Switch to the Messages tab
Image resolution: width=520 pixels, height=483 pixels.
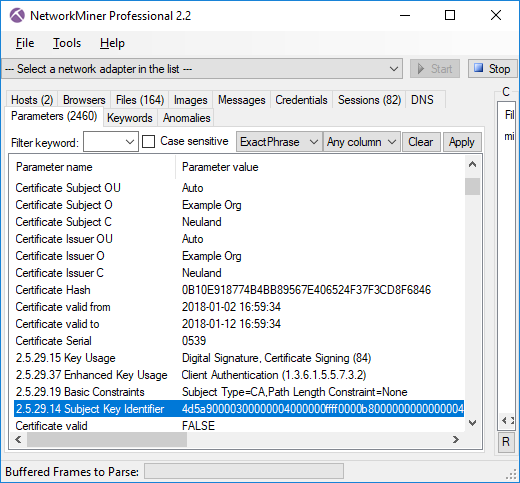coord(242,100)
